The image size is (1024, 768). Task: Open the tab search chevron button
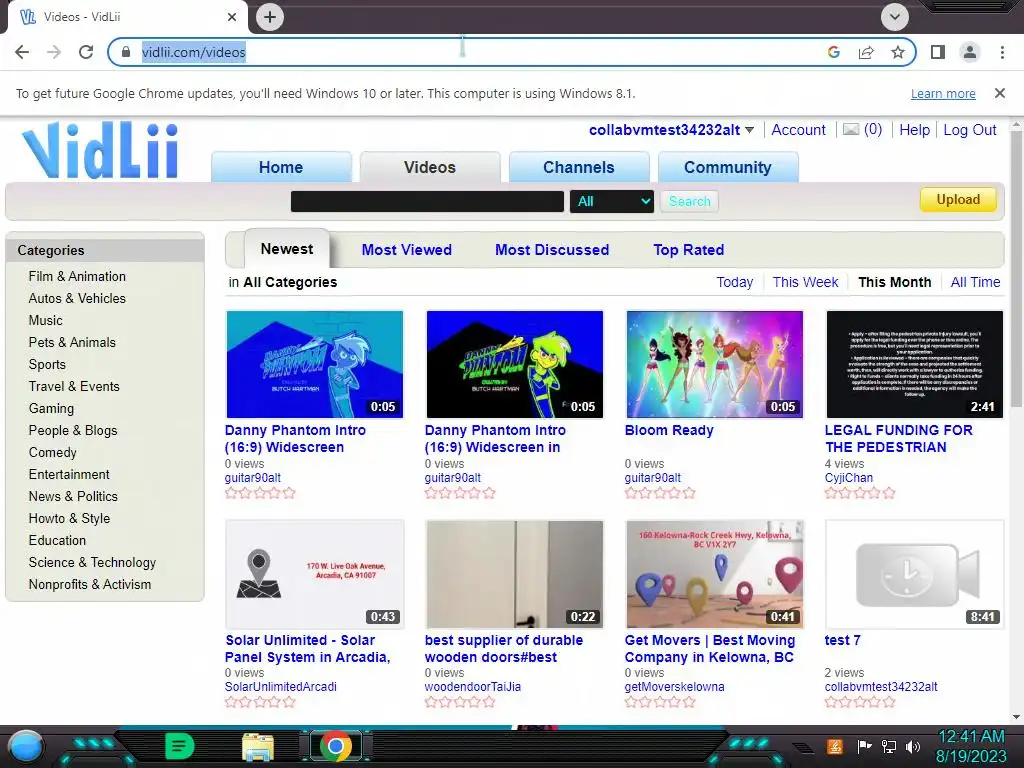coord(895,17)
